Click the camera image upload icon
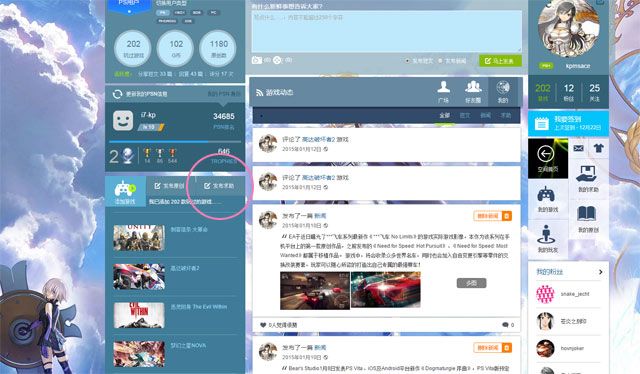The height and width of the screenshot is (374, 640). (257, 60)
